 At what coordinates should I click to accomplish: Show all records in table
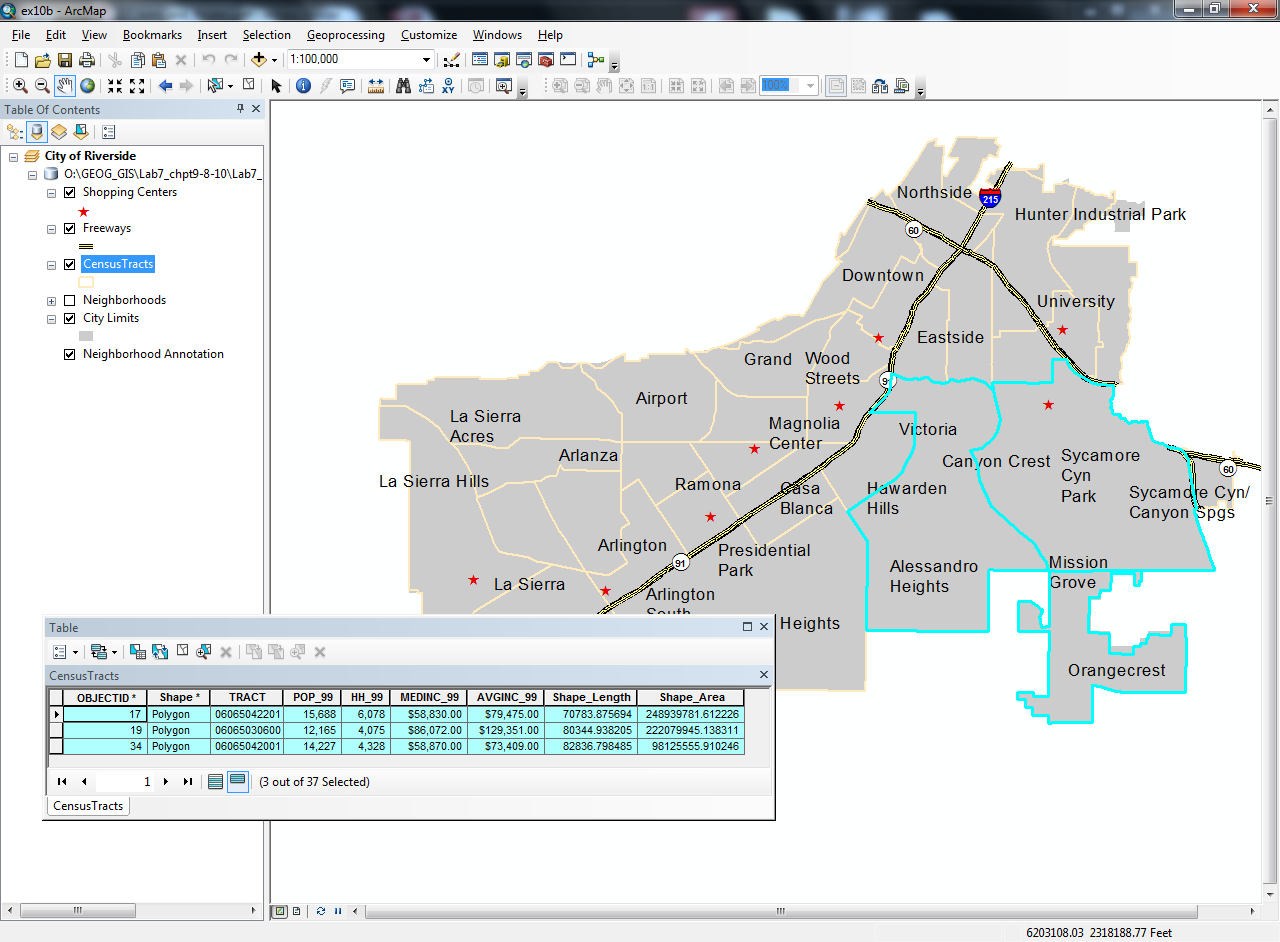(x=215, y=782)
